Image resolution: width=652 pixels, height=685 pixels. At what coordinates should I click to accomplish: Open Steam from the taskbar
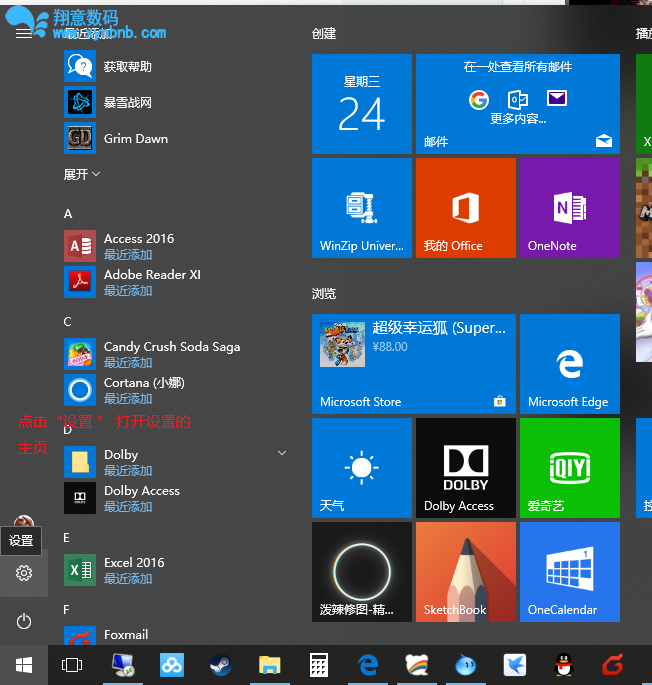coord(221,665)
